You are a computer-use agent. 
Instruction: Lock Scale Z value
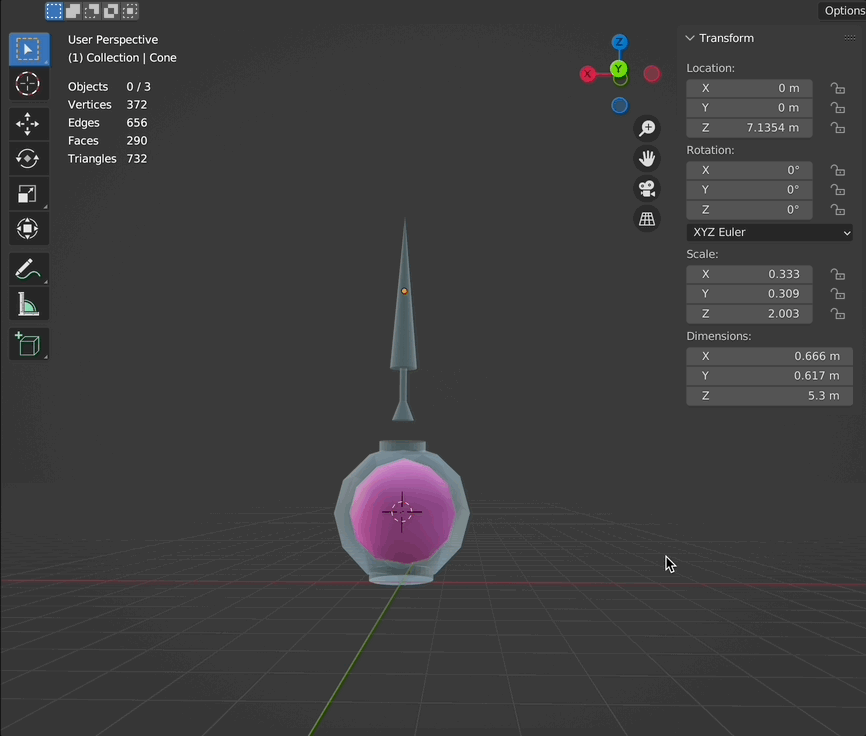point(838,314)
